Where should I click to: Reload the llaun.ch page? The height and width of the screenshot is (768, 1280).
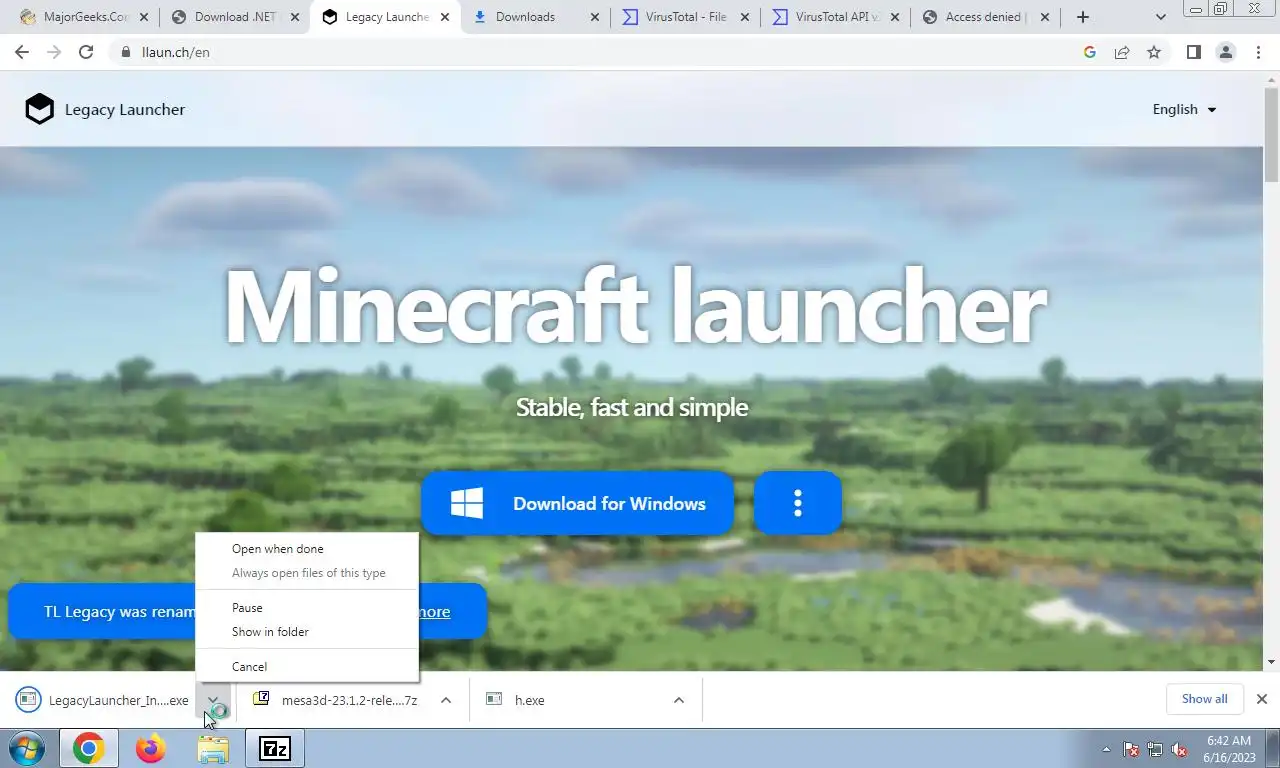pyautogui.click(x=86, y=52)
